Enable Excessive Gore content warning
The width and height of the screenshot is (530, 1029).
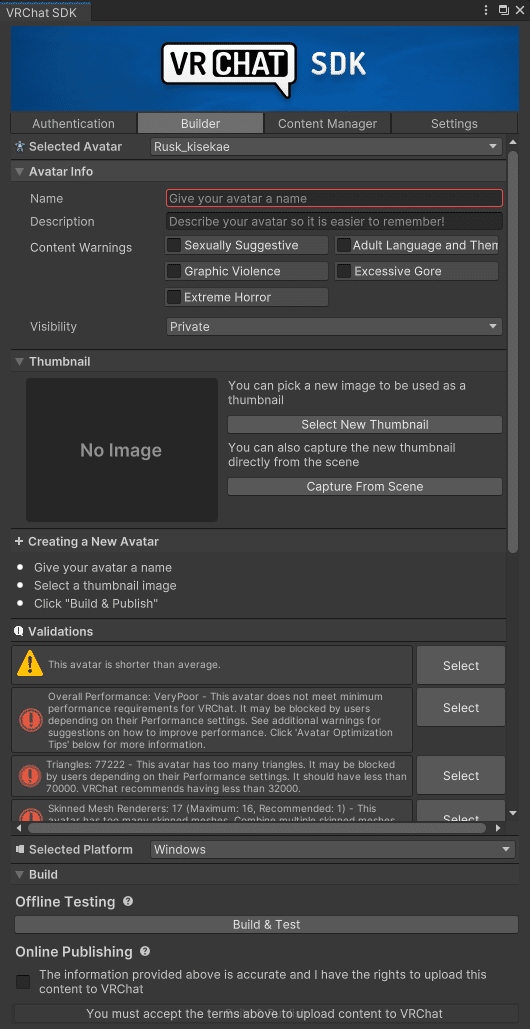pos(344,271)
